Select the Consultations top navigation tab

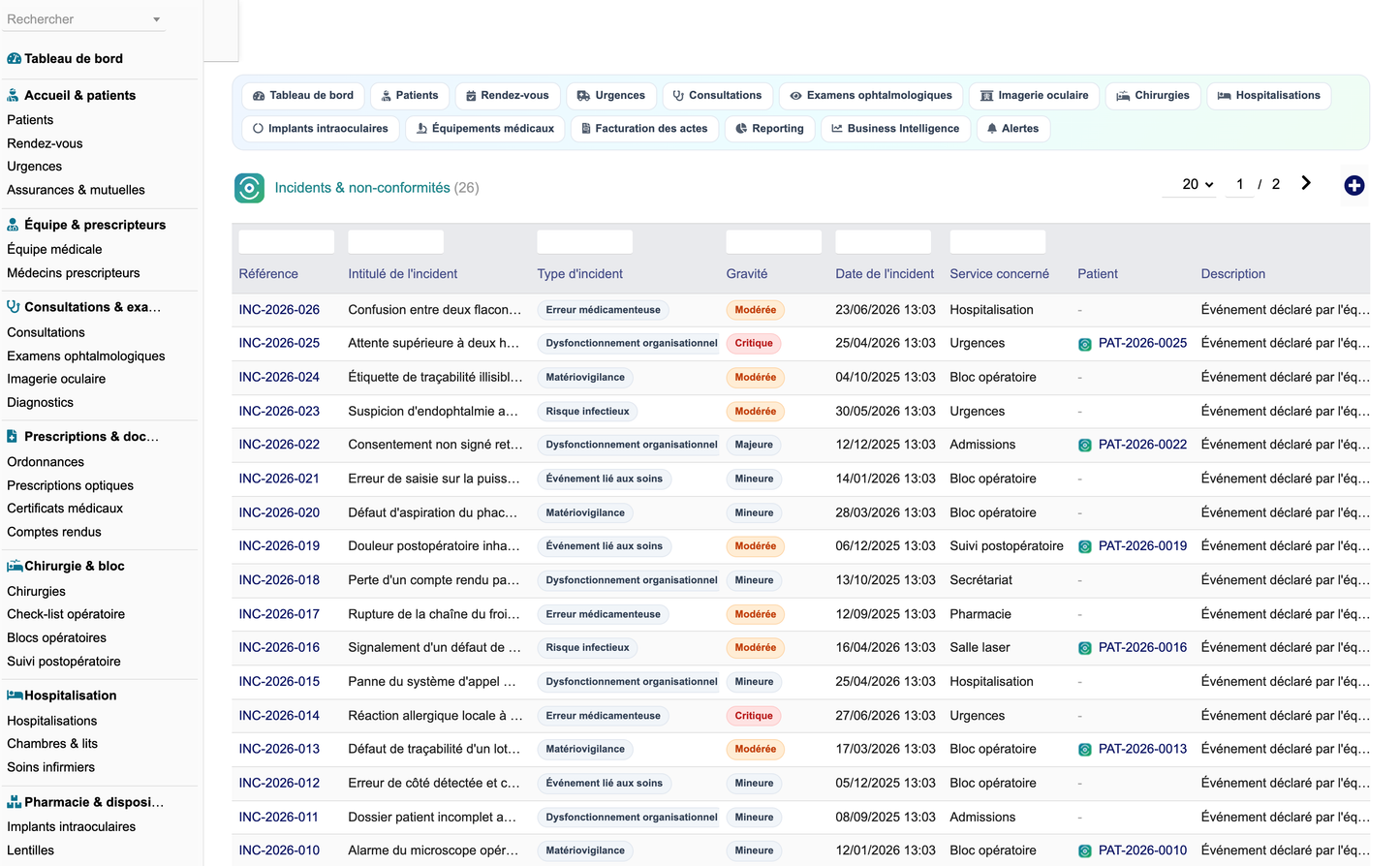click(718, 96)
